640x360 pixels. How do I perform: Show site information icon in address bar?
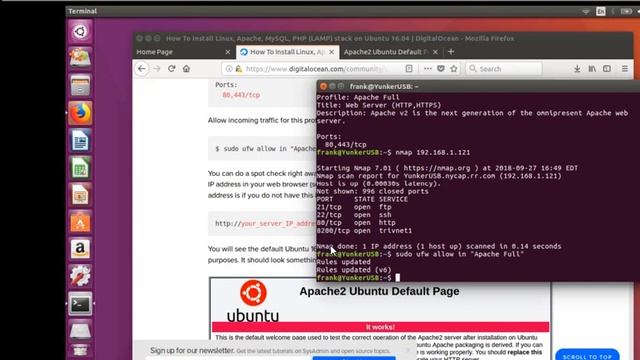coord(229,69)
